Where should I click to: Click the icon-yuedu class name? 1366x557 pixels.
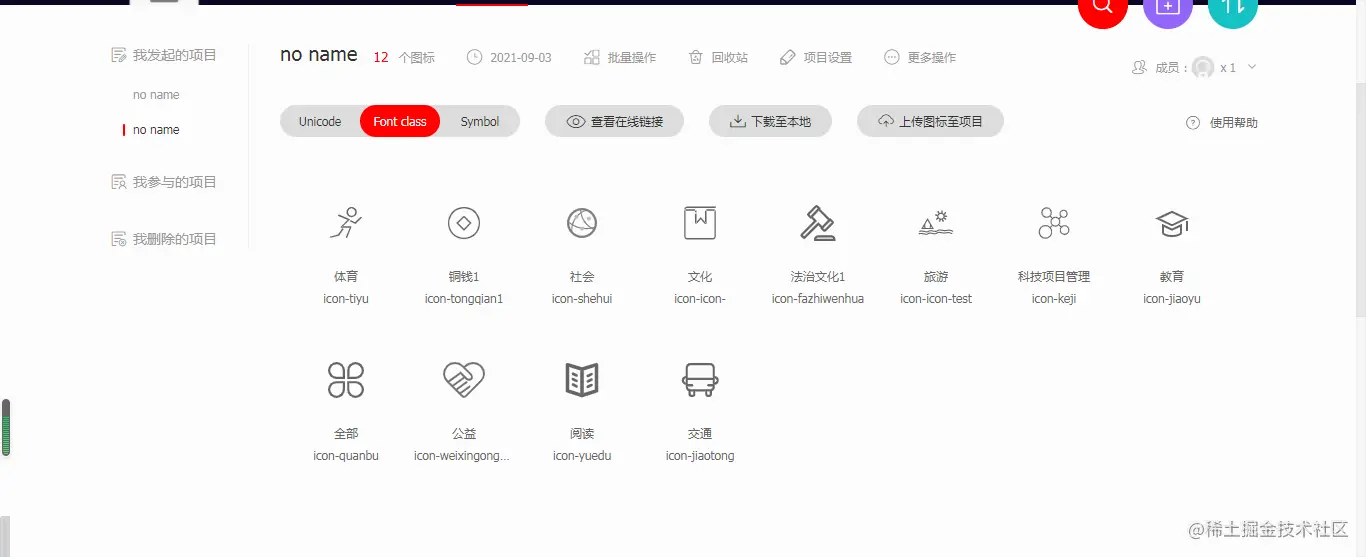(x=582, y=456)
